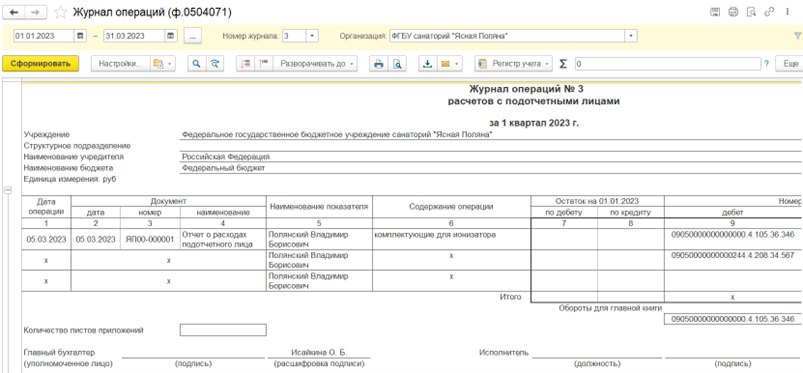This screenshot has height=373, width=803.
Task: Expand the Организация dropdown list
Action: (x=631, y=36)
